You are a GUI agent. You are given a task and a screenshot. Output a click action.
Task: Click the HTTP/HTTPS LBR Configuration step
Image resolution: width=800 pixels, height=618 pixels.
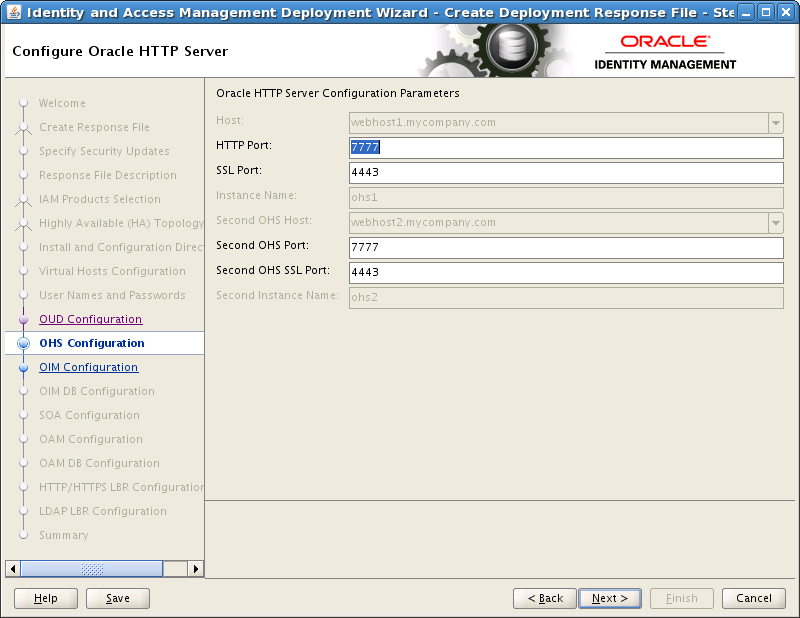pos(121,487)
